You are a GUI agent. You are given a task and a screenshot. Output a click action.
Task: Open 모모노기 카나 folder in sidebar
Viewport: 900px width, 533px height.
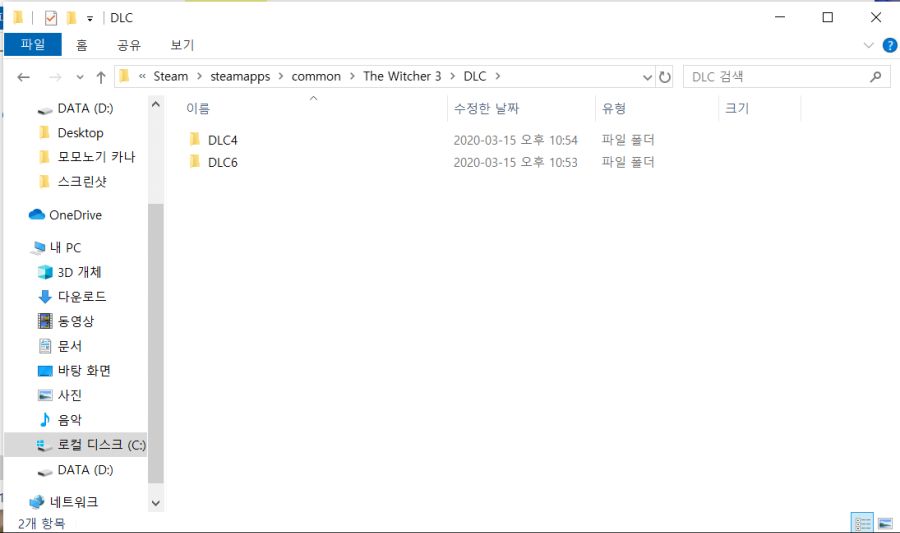[x=96, y=157]
